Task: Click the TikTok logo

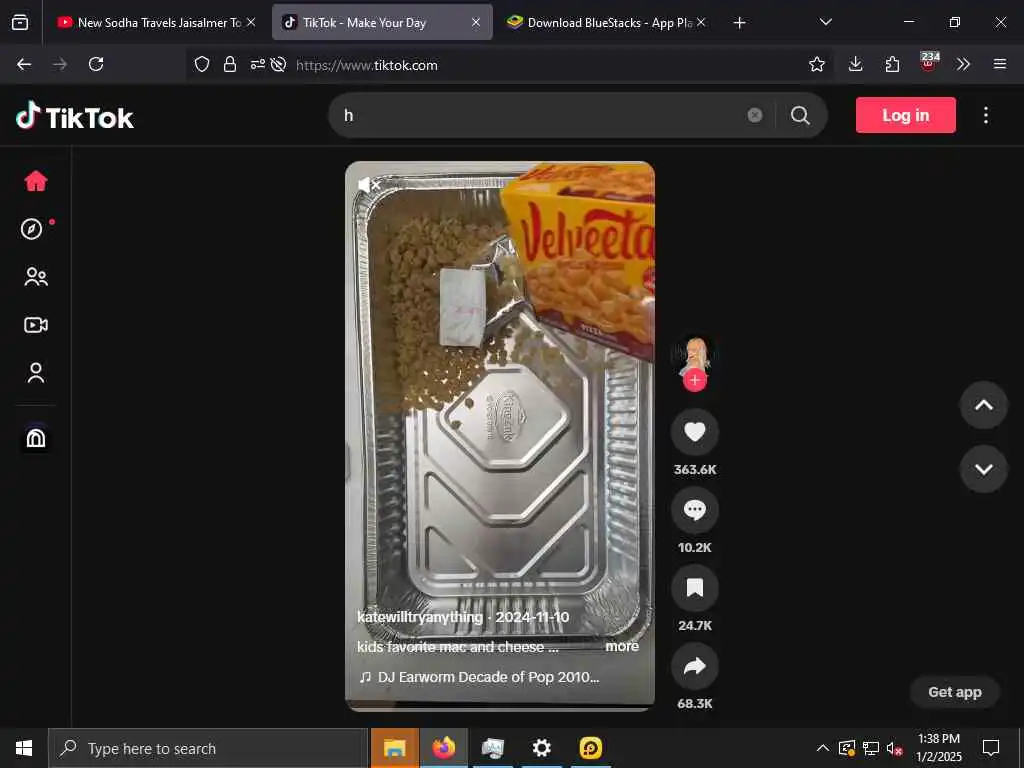Action: (x=75, y=116)
